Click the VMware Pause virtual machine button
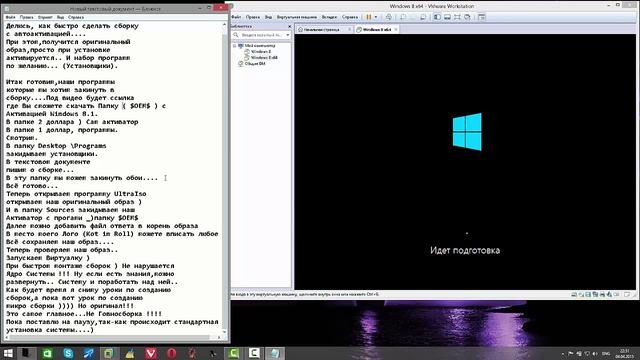 (369, 17)
